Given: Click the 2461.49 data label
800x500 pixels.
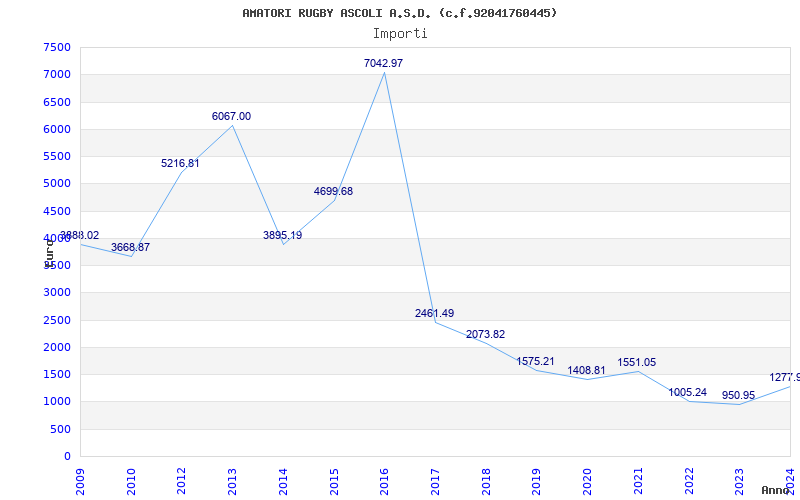Looking at the screenshot, I should [434, 314].
